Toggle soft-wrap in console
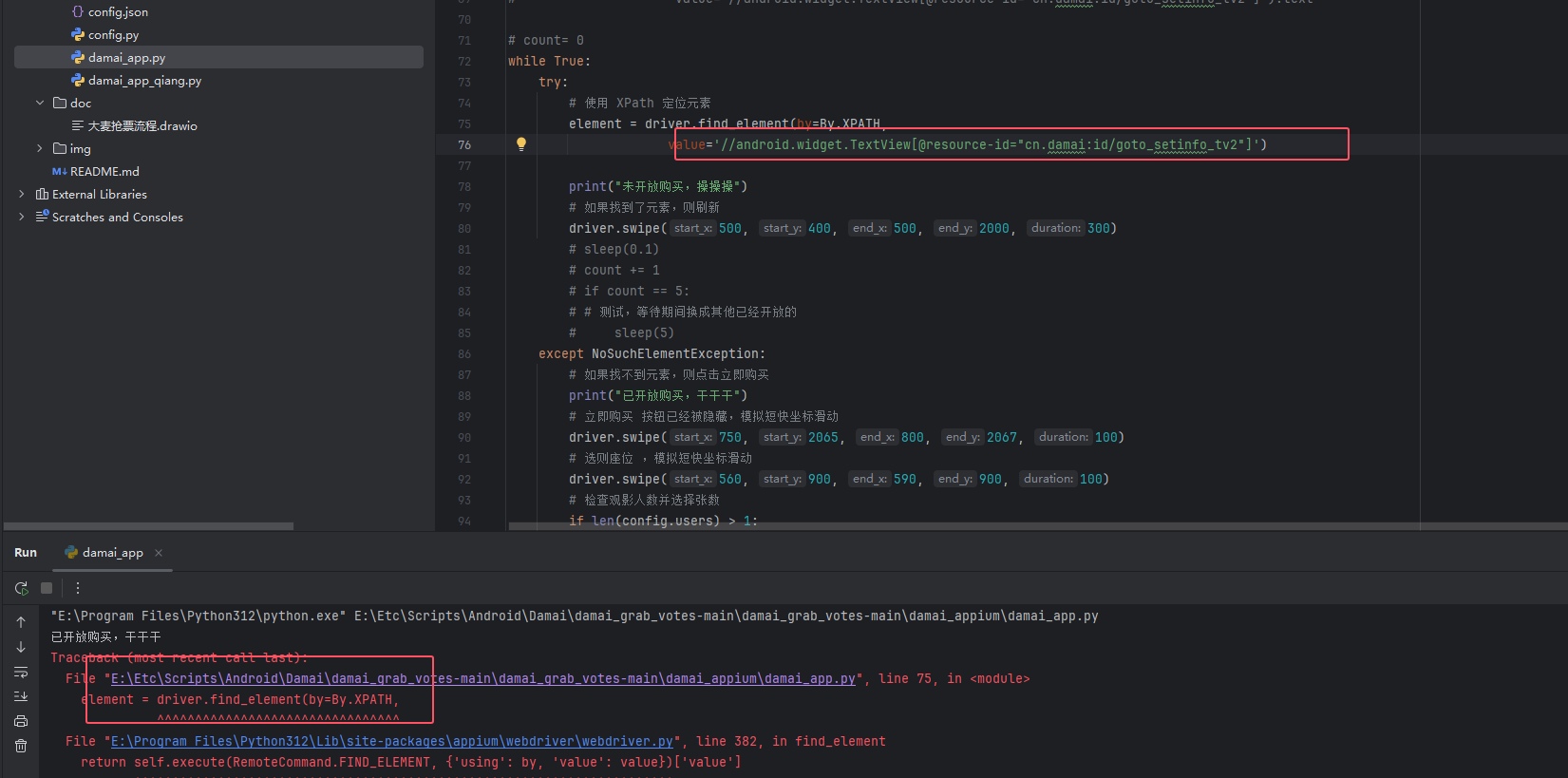This screenshot has height=778, width=1568. (x=21, y=672)
